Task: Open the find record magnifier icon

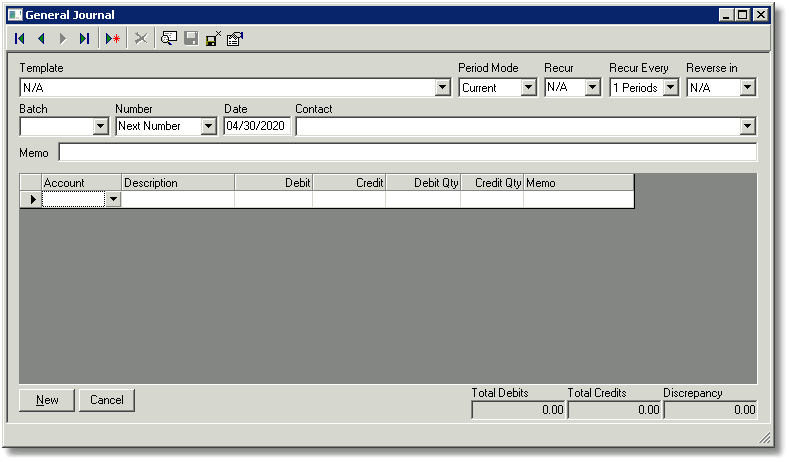Action: pyautogui.click(x=169, y=38)
